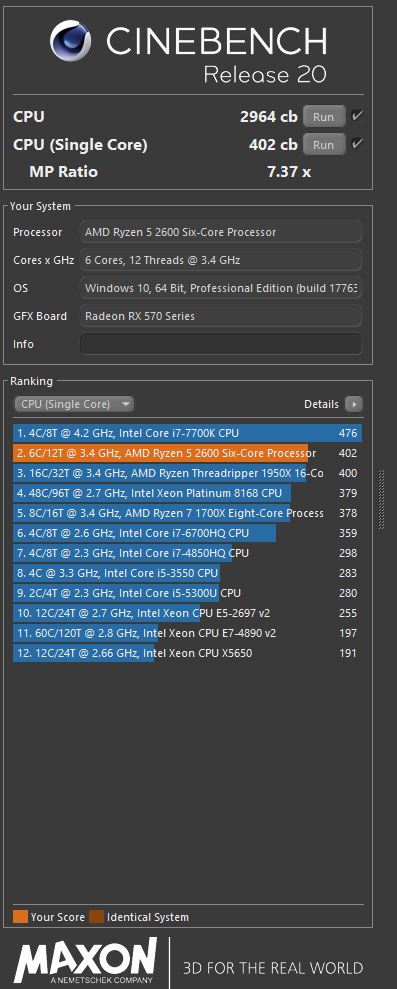This screenshot has width=397, height=989.
Task: Select the AMD Ryzen 5 2600 ranking entry
Action: [187, 453]
